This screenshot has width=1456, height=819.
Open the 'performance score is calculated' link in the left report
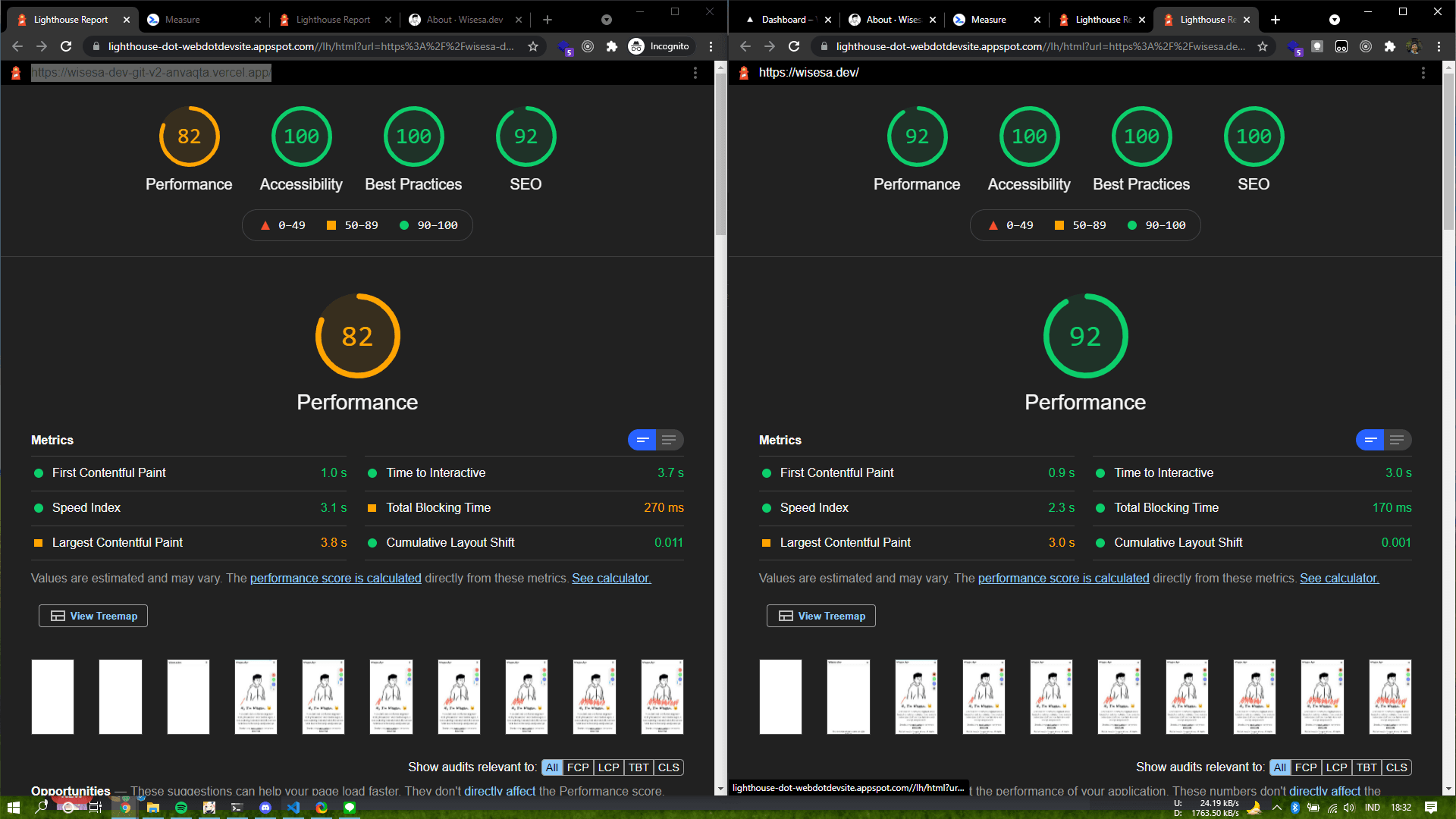pos(336,578)
